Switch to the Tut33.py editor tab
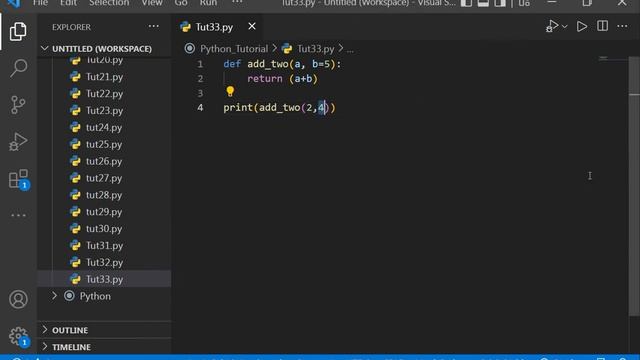The image size is (640, 360). (214, 27)
